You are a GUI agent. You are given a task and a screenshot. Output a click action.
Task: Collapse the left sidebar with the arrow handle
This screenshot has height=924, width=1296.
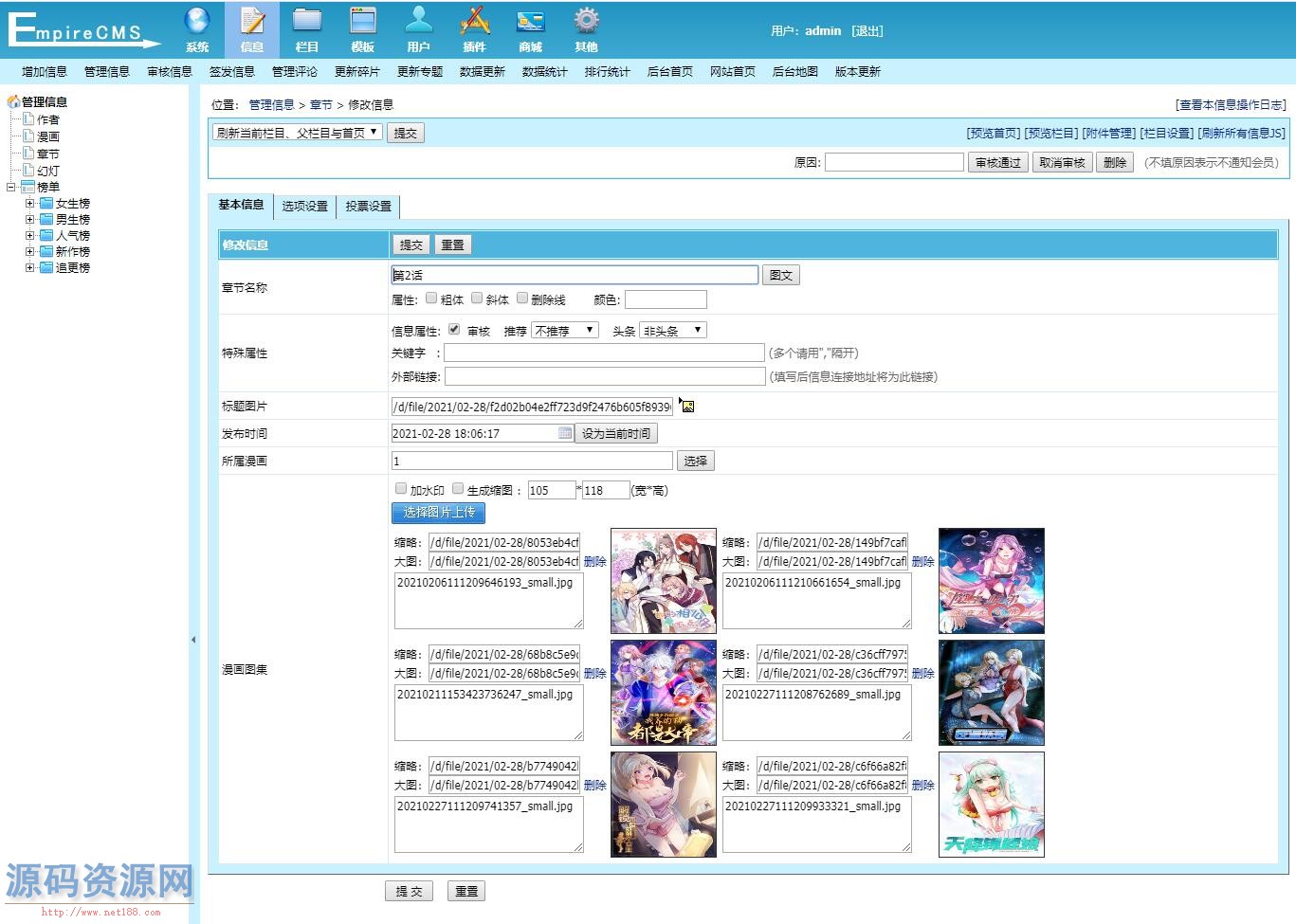(193, 640)
